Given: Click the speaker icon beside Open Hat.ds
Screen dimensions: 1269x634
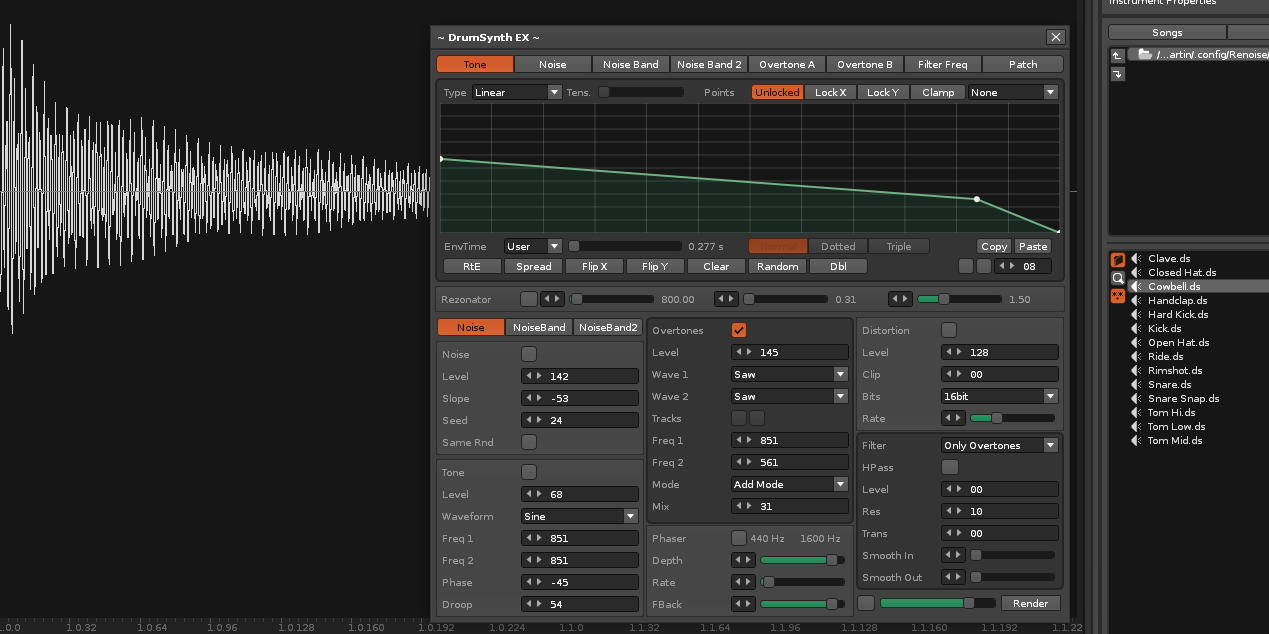Looking at the screenshot, I should point(1137,343).
